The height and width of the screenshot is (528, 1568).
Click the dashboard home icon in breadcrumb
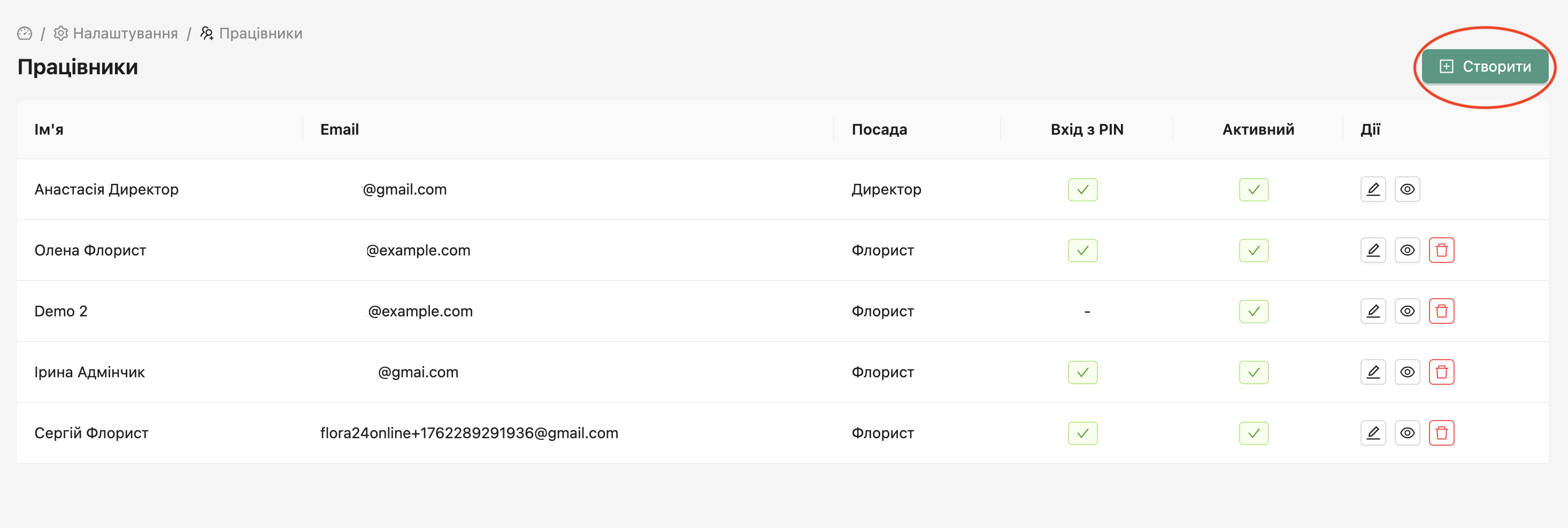click(25, 34)
